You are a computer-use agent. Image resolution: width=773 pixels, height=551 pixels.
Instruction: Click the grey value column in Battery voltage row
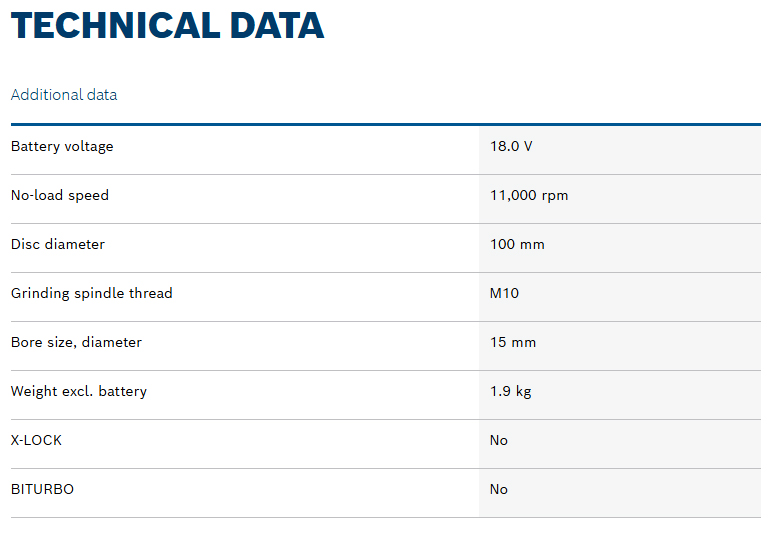pyautogui.click(x=650, y=150)
